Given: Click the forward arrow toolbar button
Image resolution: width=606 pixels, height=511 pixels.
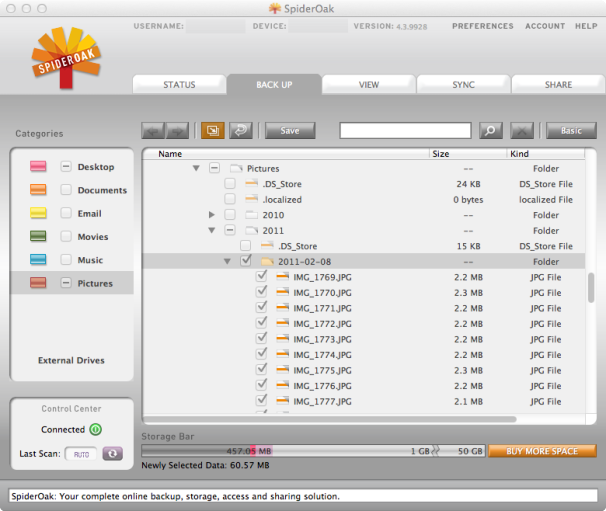Looking at the screenshot, I should click(177, 131).
